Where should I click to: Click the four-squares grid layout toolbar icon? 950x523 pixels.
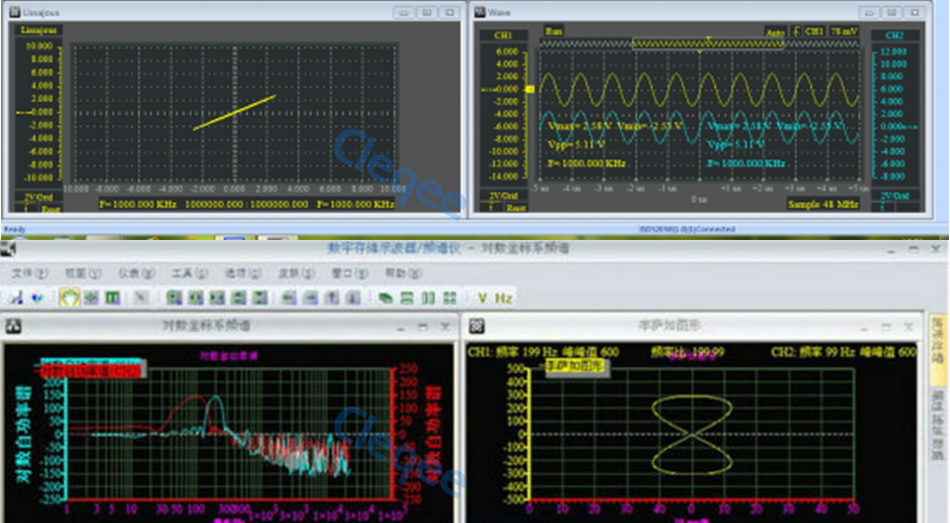point(449,297)
